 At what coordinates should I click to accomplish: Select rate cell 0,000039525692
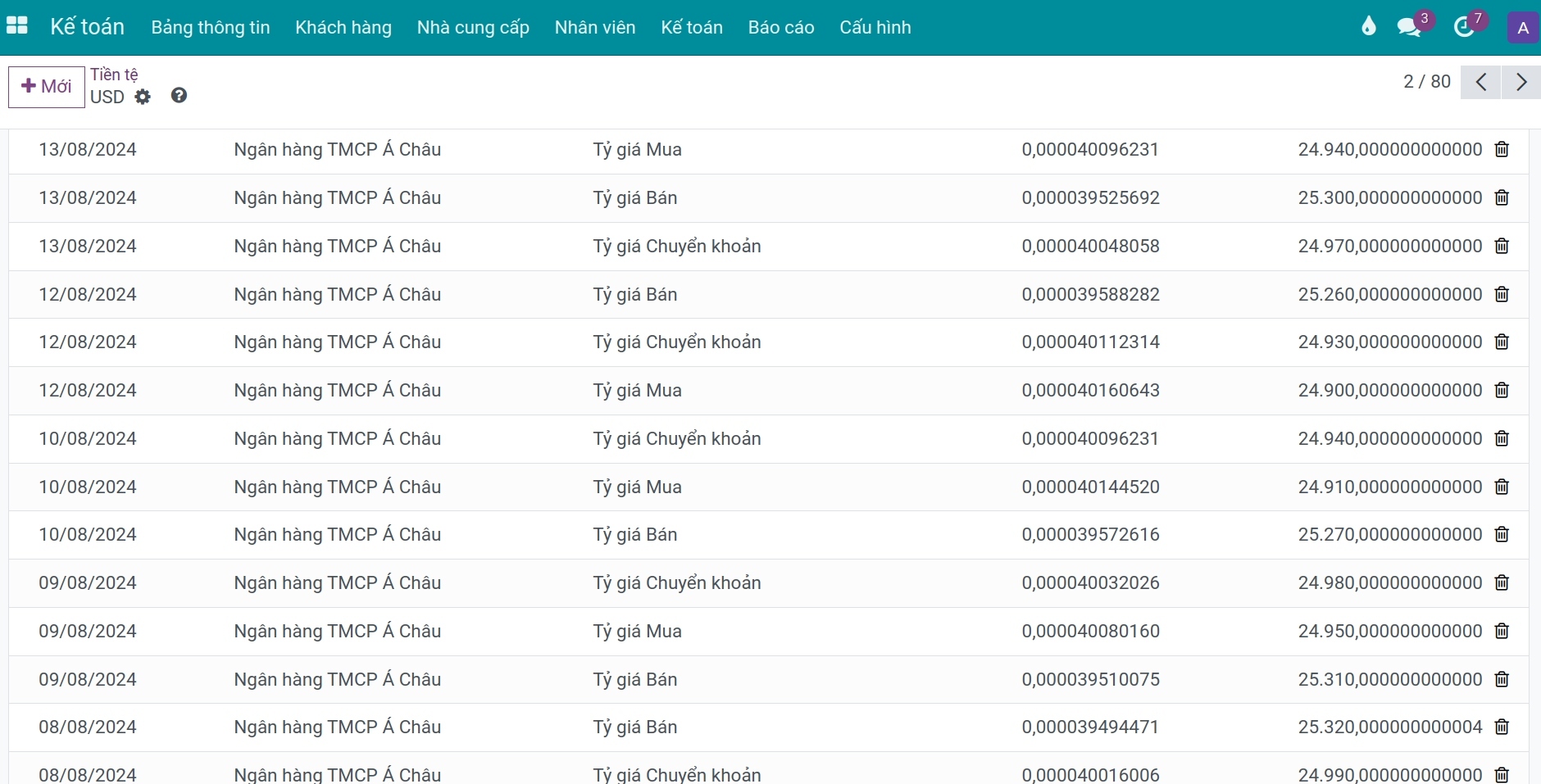pos(1090,197)
